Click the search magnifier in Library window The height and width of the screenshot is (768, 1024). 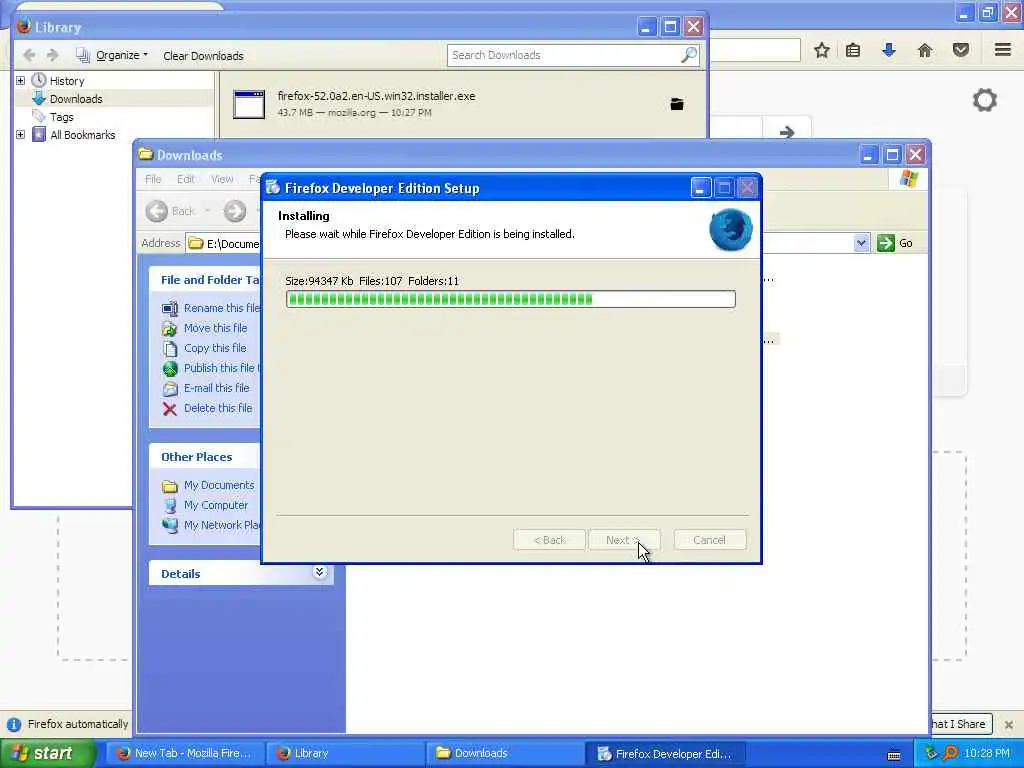pos(689,55)
